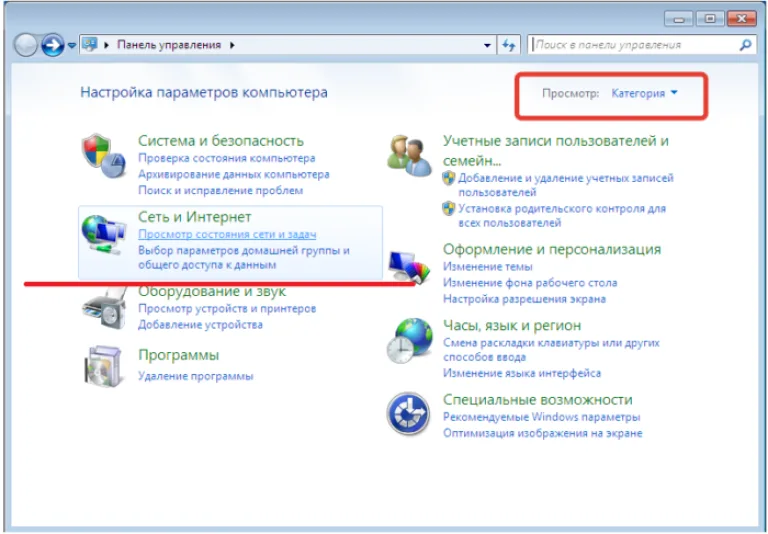Open the Оборудование и звук printer icon
The image size is (768, 534).
[x=105, y=309]
